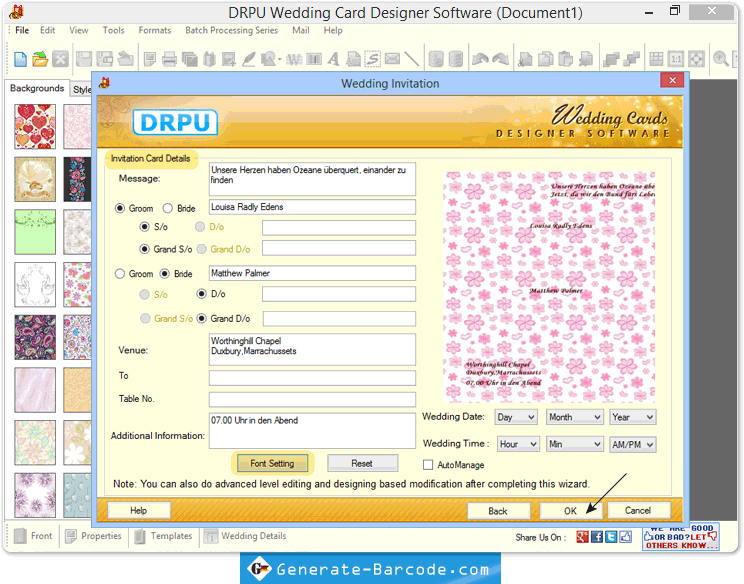Open the Mail menu
This screenshot has height=584, width=744.
pos(301,30)
